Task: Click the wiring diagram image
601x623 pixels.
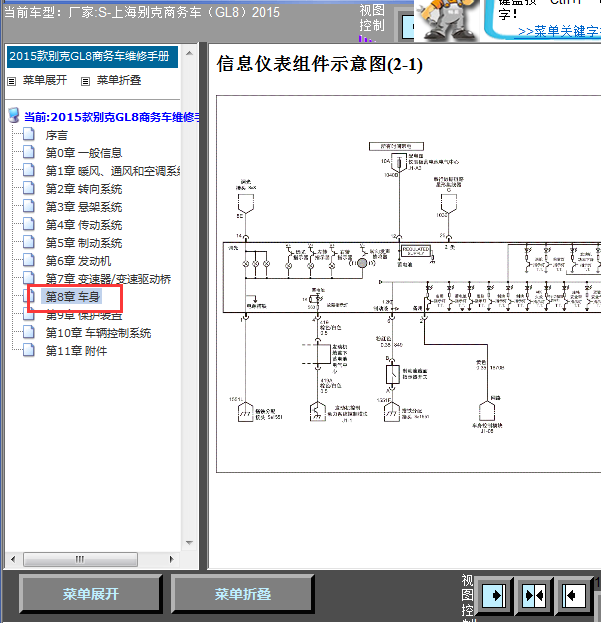Action: point(408,284)
